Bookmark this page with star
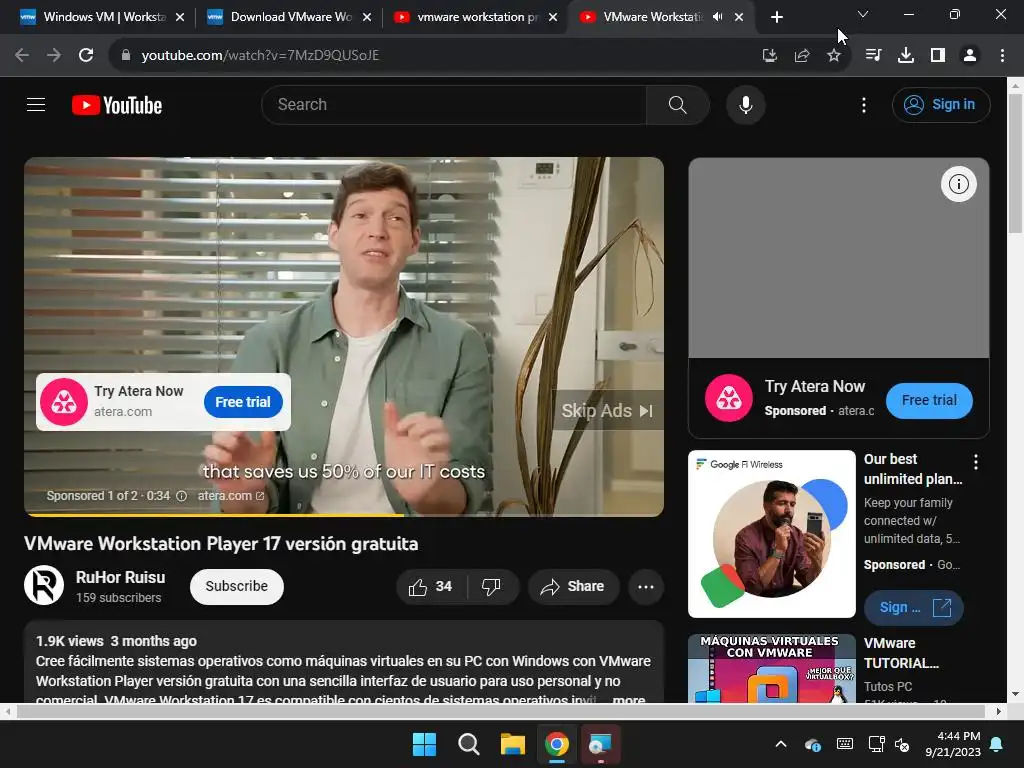This screenshot has width=1024, height=768. pos(834,55)
